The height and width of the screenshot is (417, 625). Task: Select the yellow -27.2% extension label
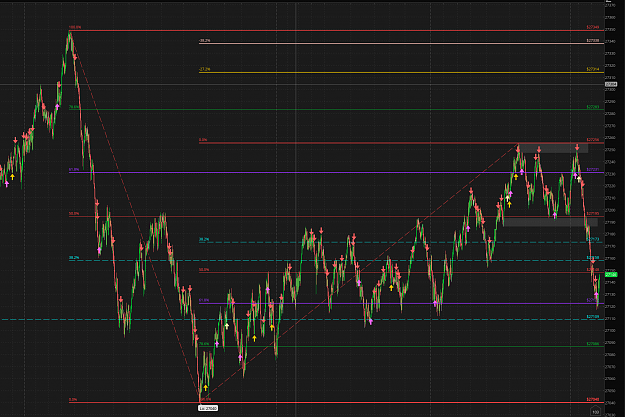click(204, 69)
